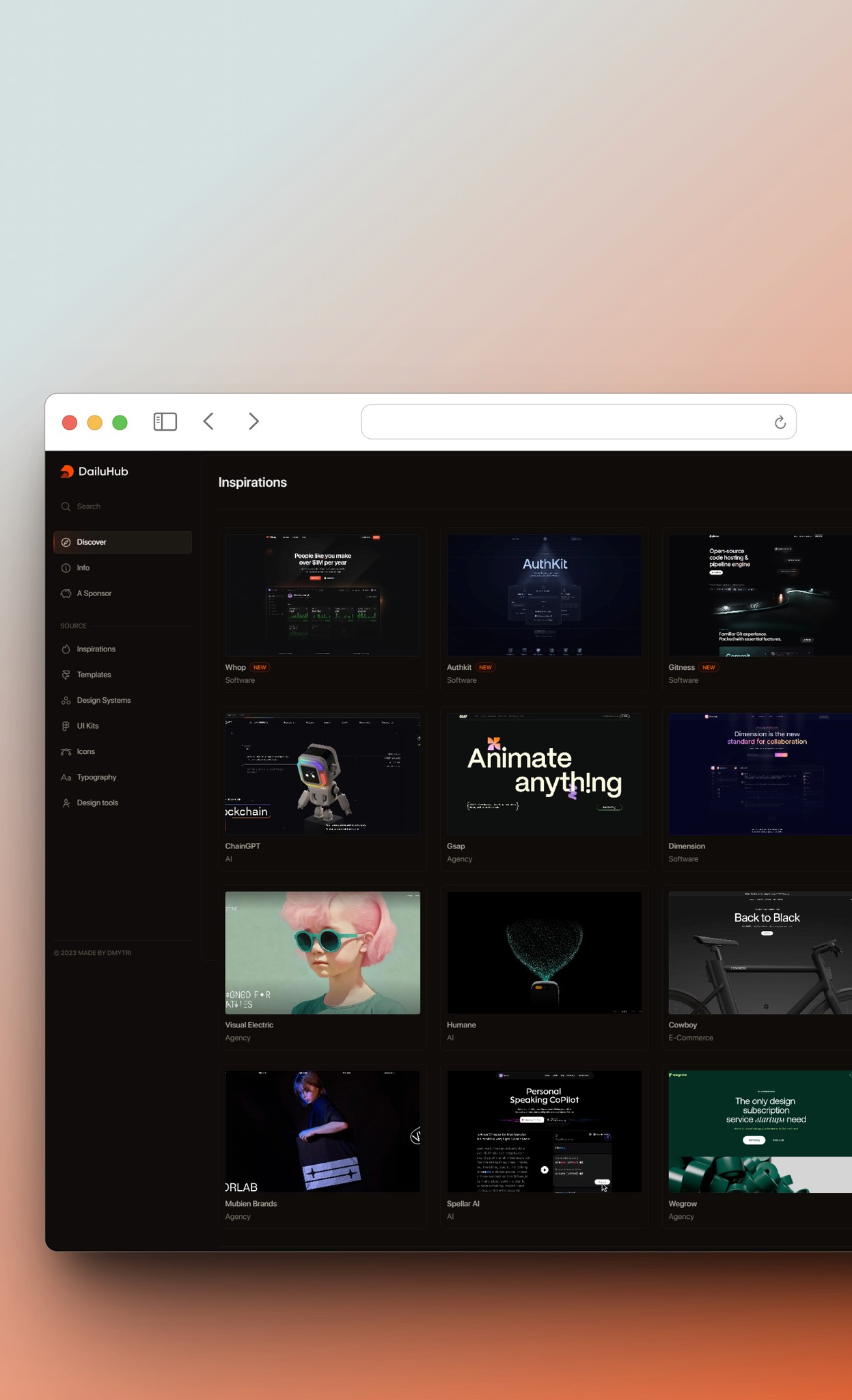The height and width of the screenshot is (1400, 852).
Task: Click the Whop card title
Action: [236, 667]
